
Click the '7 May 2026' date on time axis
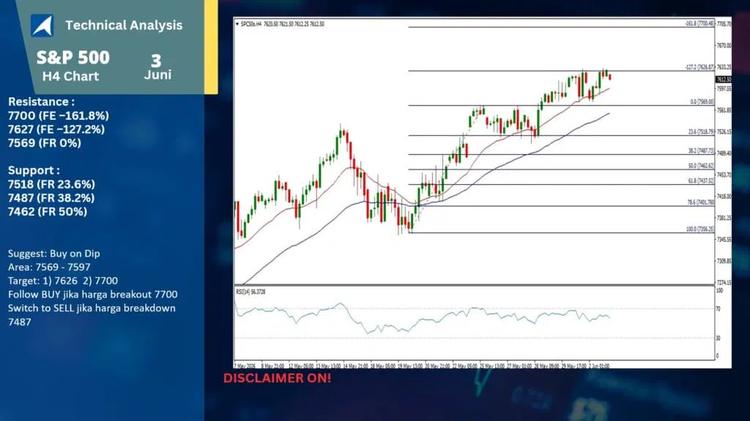click(245, 366)
